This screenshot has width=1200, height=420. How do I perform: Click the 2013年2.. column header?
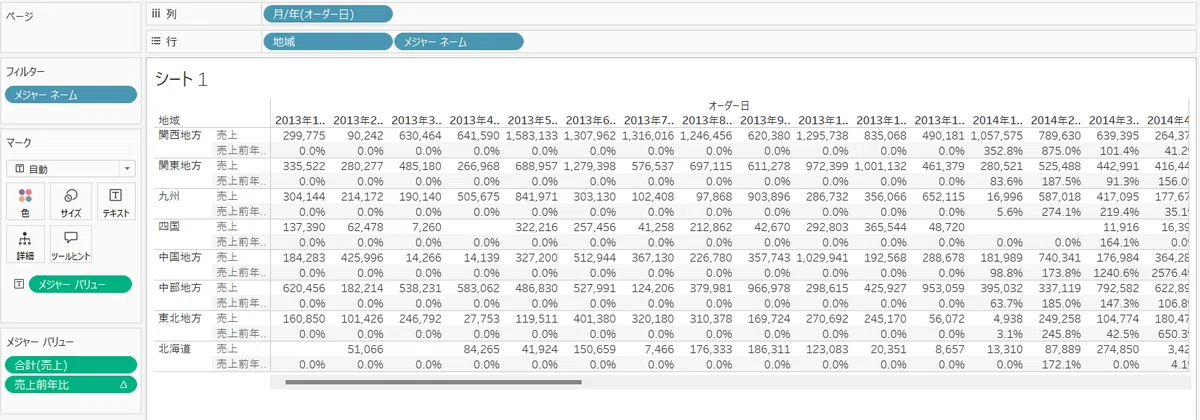359,120
